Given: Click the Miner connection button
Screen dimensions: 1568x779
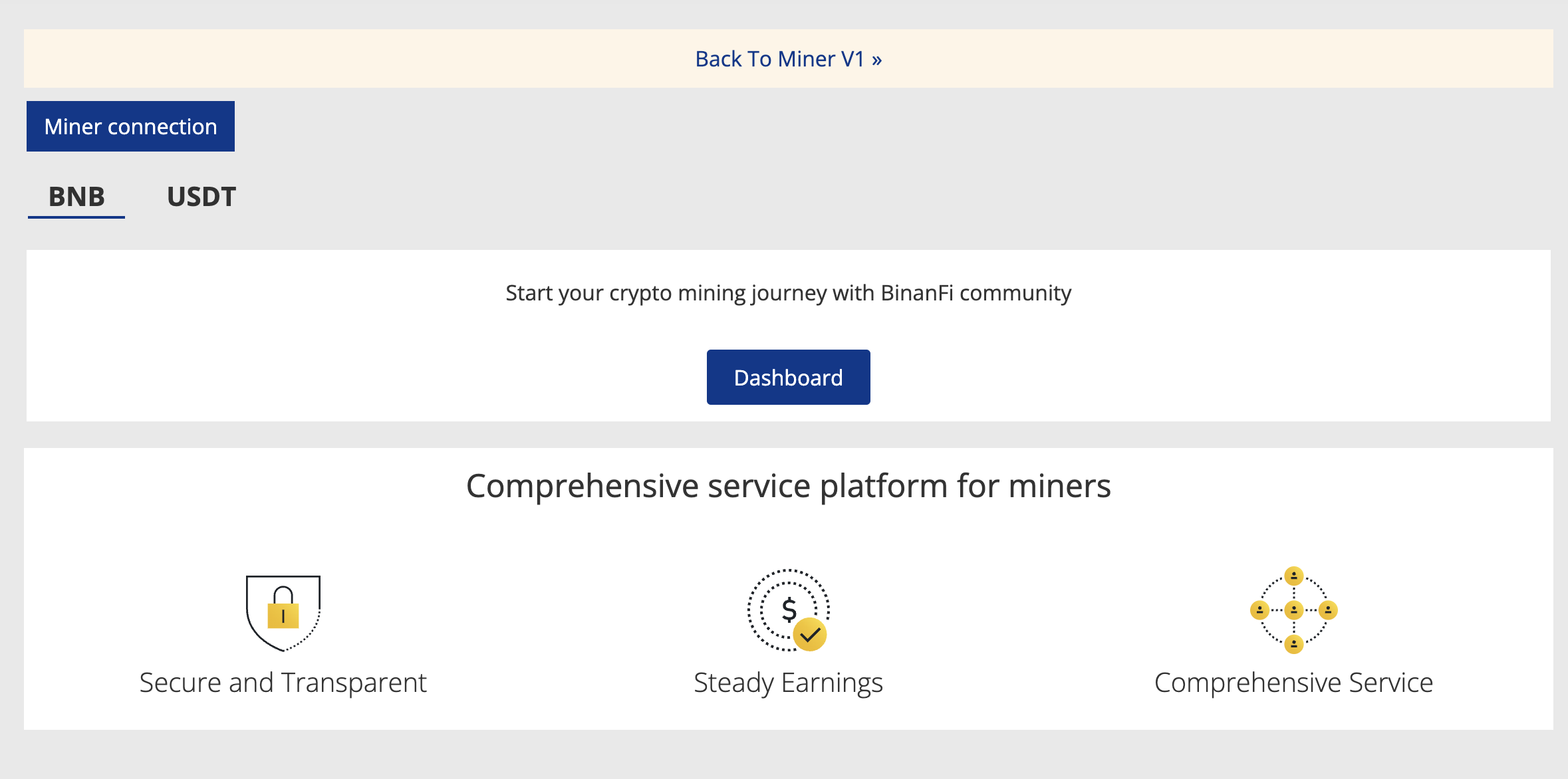Looking at the screenshot, I should 130,126.
